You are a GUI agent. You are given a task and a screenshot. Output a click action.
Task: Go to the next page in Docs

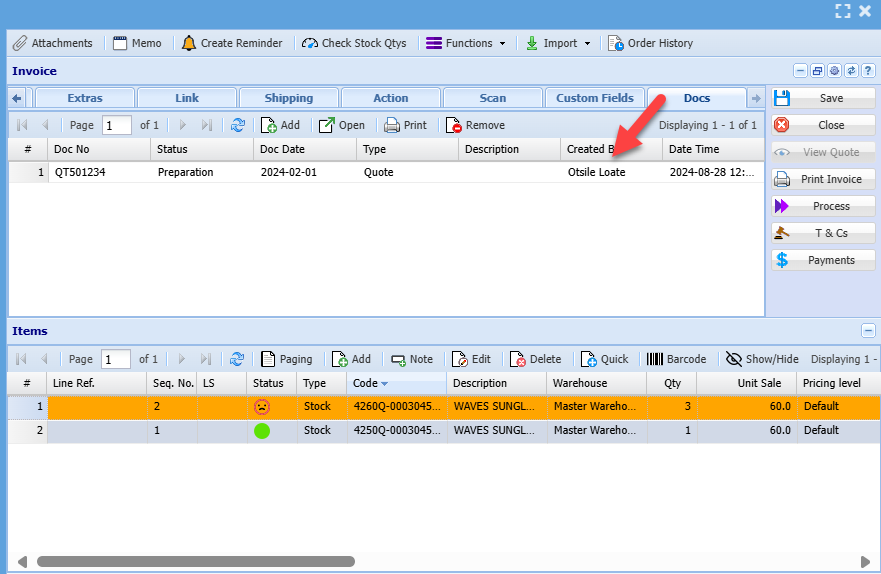point(182,125)
